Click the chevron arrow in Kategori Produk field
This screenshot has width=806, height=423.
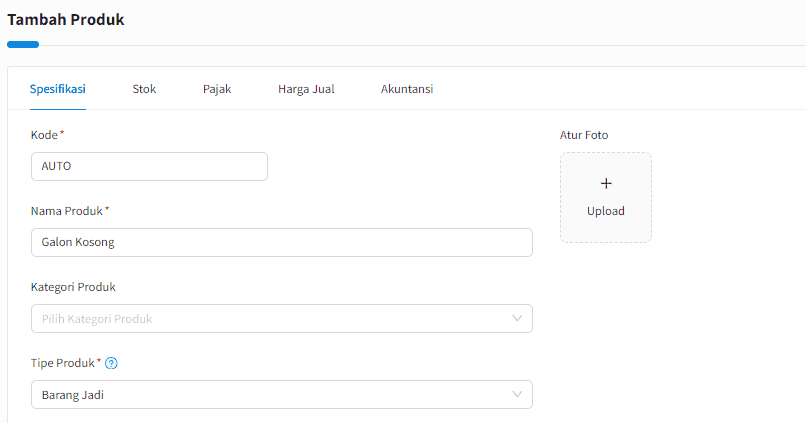[x=517, y=318]
